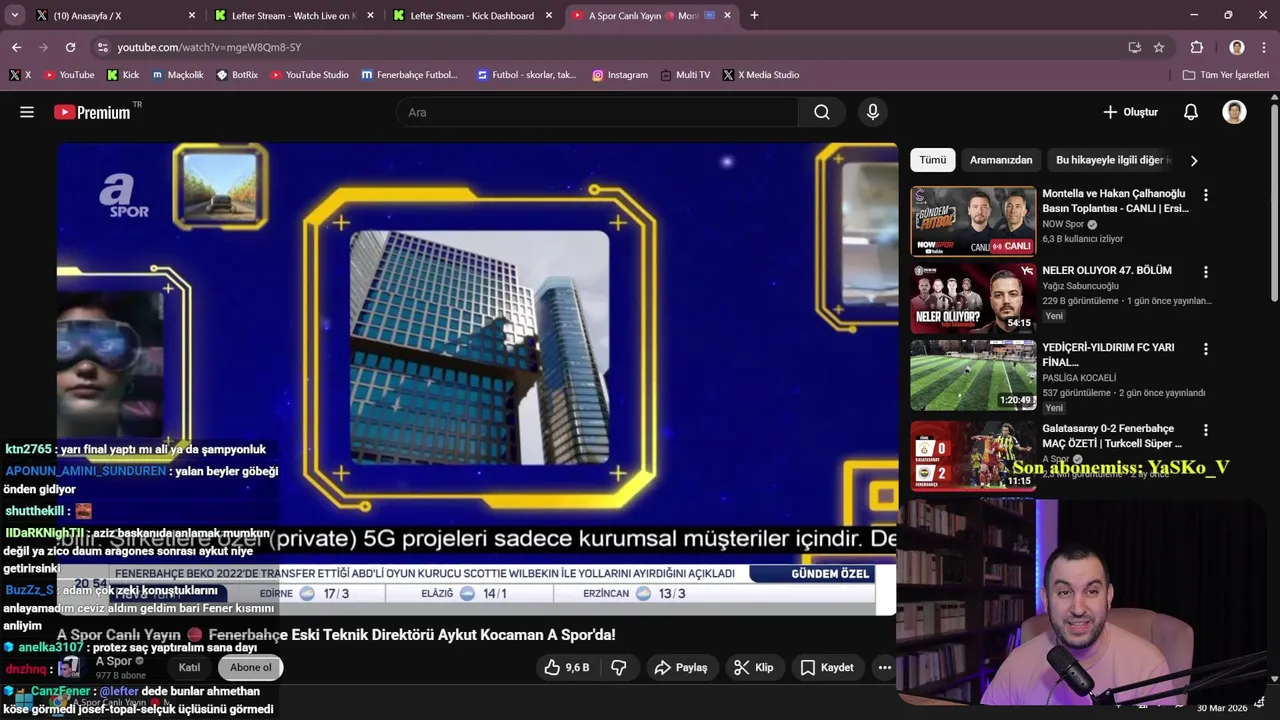Open options for Galatasaray 0-2 Fenerbahçe video
The image size is (1280, 720).
(x=1205, y=430)
